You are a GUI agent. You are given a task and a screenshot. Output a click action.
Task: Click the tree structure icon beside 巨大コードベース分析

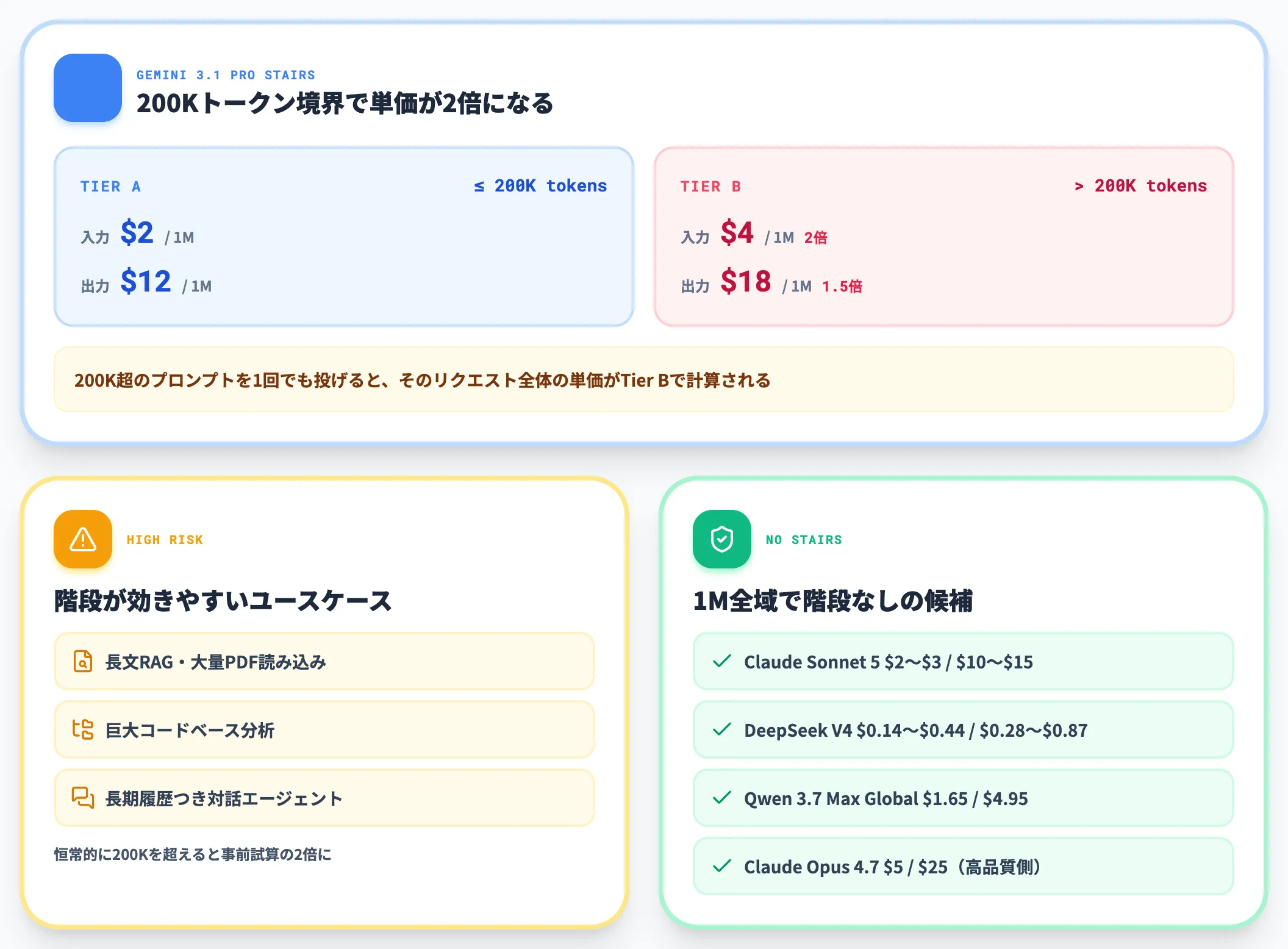(x=82, y=729)
